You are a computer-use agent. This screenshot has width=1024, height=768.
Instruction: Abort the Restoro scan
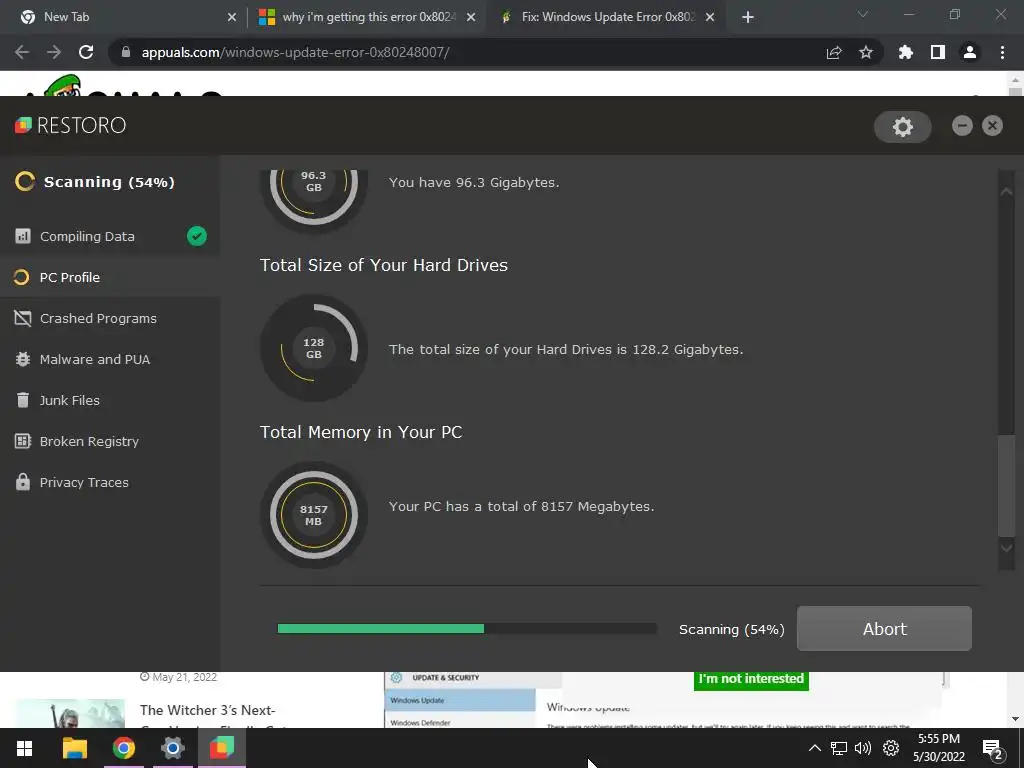[884, 628]
